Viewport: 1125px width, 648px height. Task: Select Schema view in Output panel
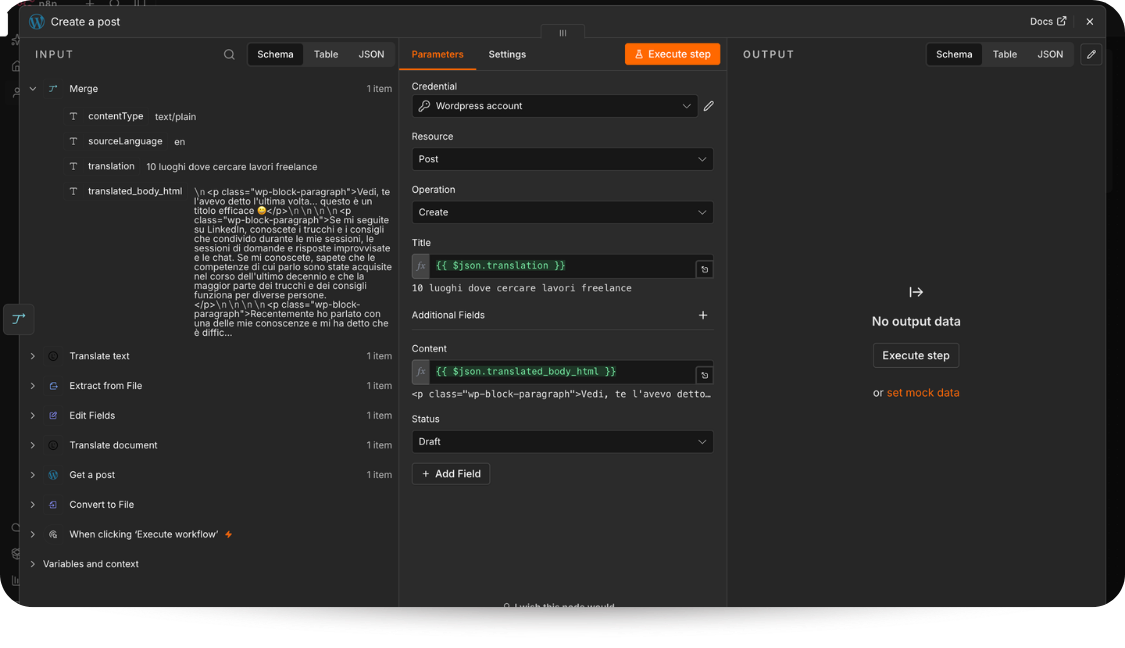click(x=954, y=55)
